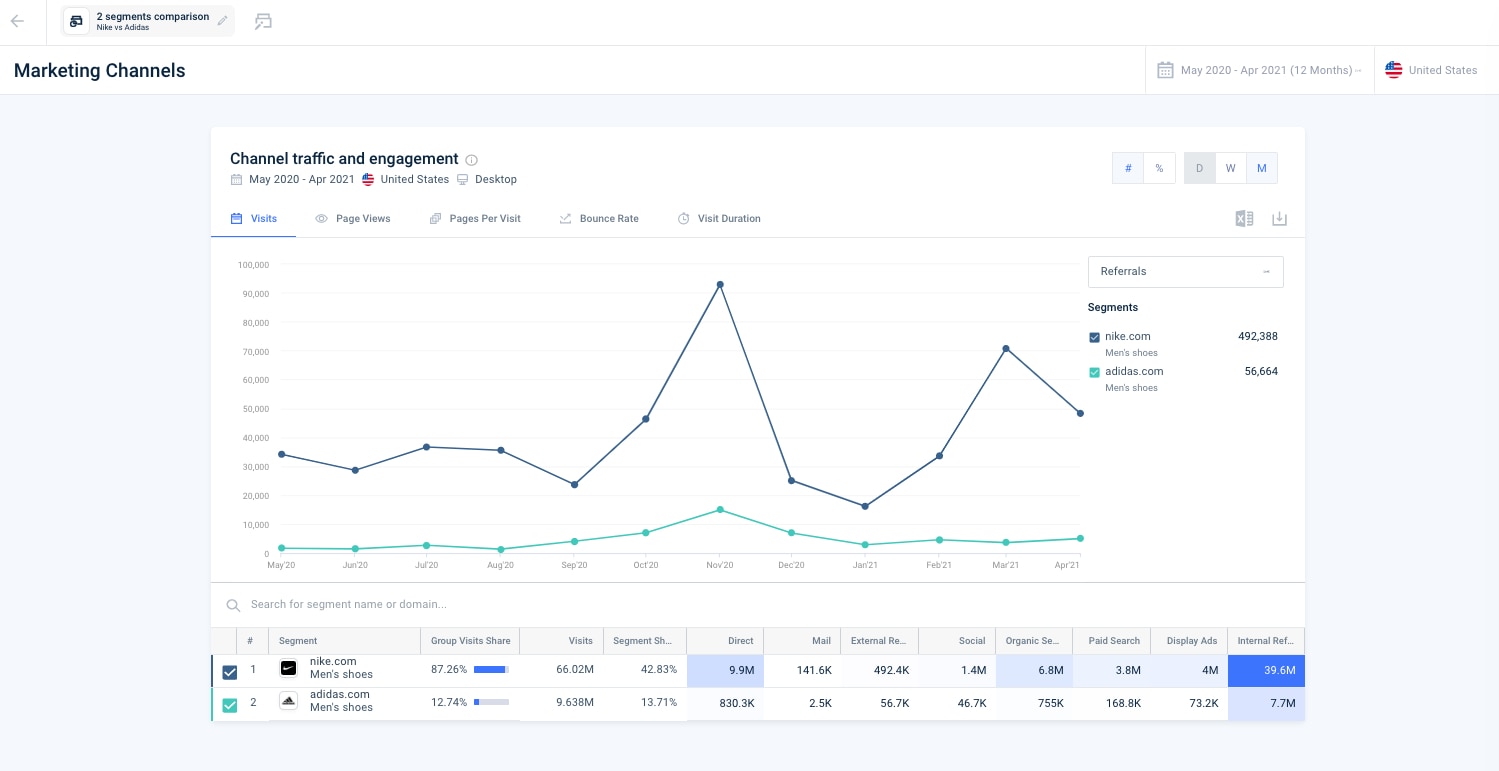Sort by the Paid Search column header
The image size is (1499, 771).
click(x=1111, y=641)
